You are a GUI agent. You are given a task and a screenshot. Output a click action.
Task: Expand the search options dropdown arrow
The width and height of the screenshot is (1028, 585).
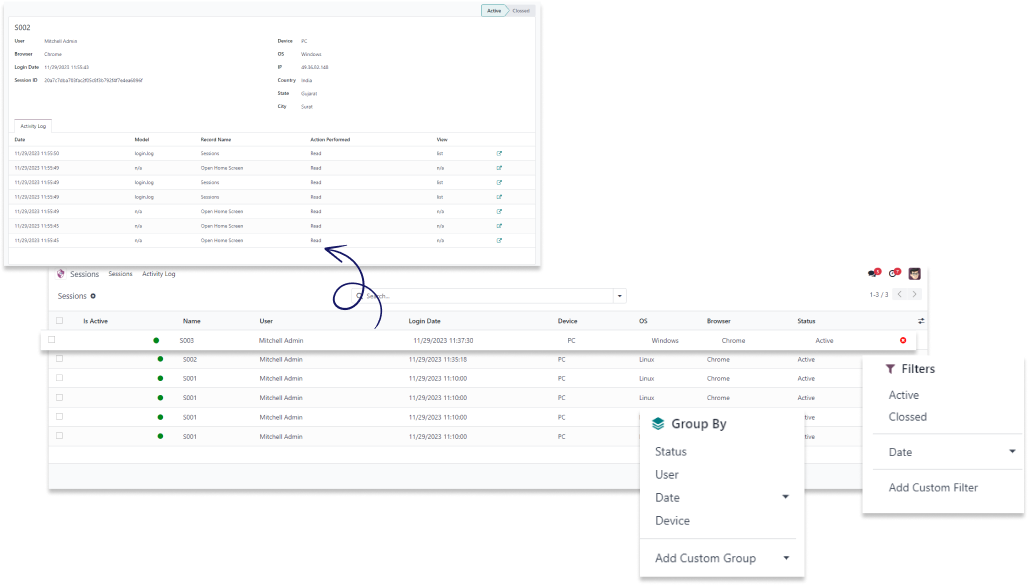click(620, 296)
